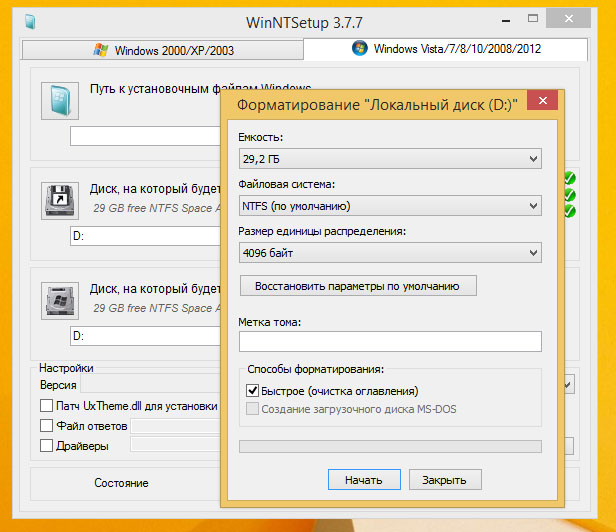Viewport: 616px width, 532px height.
Task: Click the WinNTSetup app icon in title bar
Action: click(x=30, y=22)
